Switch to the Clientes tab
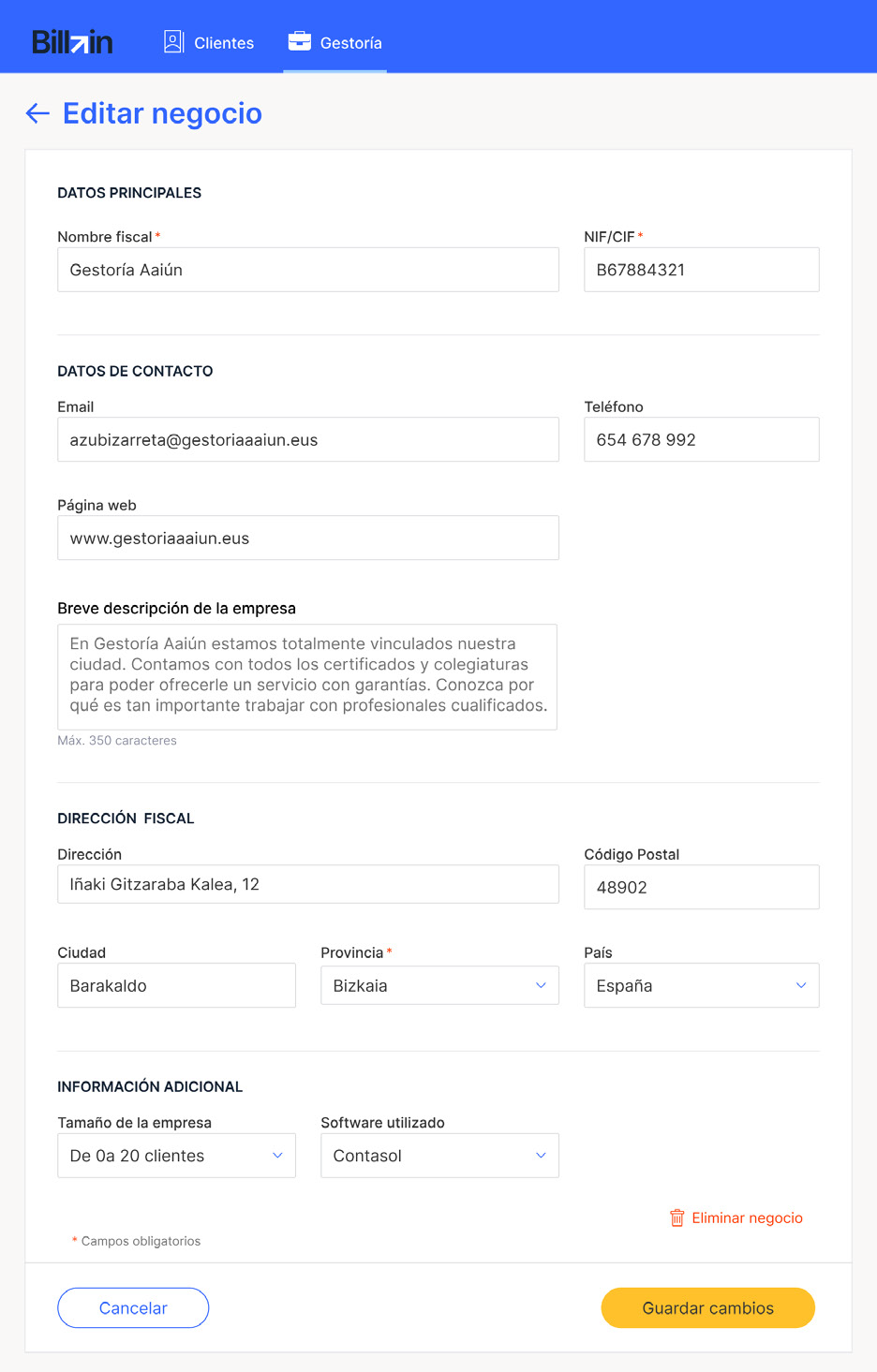This screenshot has width=877, height=1372. (x=209, y=42)
